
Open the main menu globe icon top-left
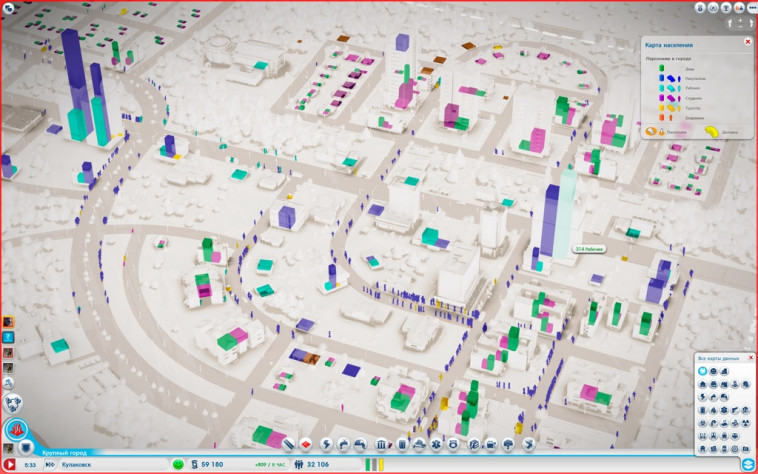click(9, 7)
